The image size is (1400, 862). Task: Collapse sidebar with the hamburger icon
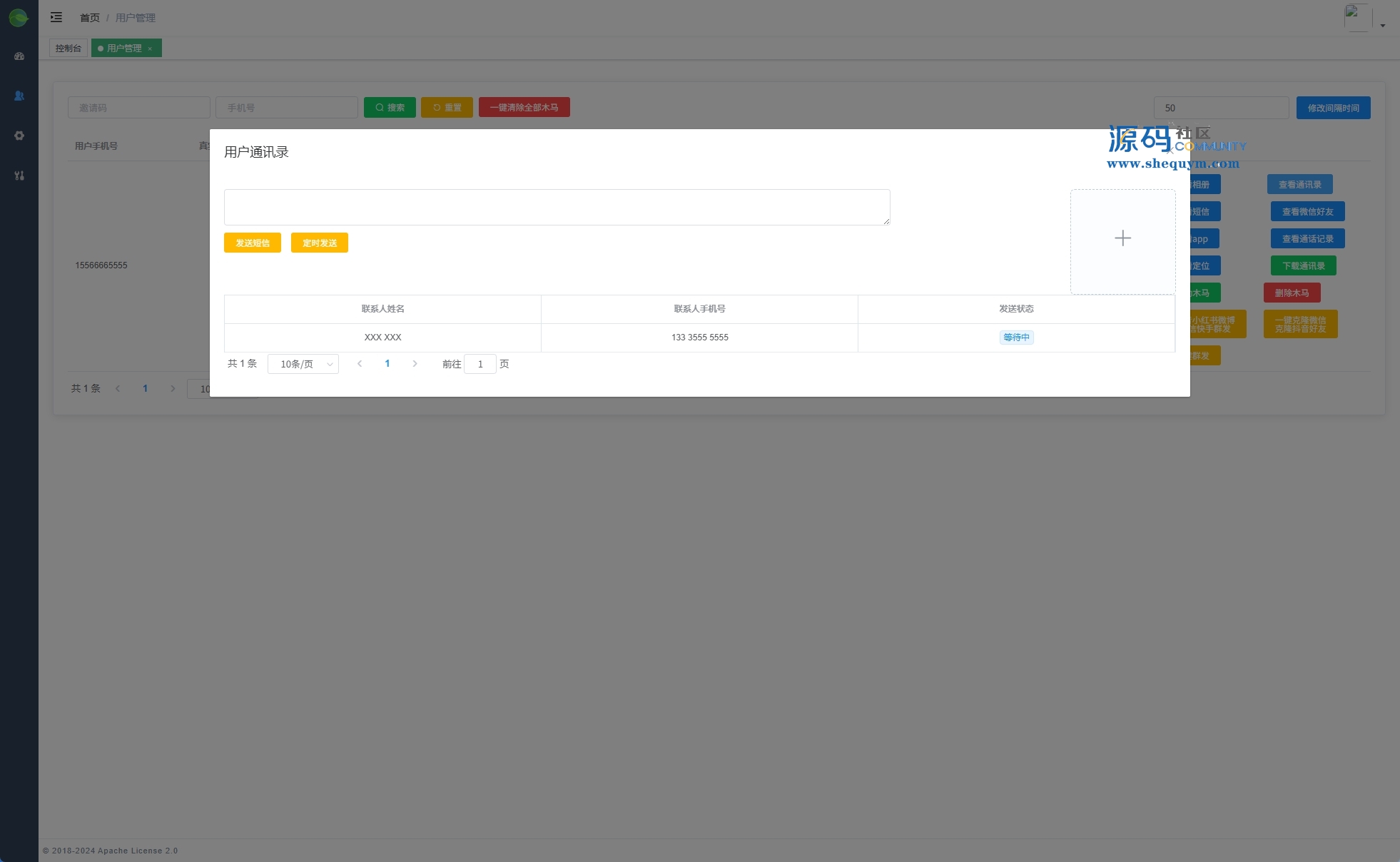[x=56, y=17]
